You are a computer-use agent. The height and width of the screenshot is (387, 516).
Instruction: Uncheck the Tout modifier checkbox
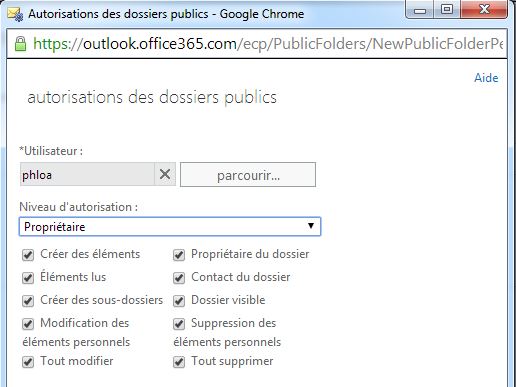[28, 362]
